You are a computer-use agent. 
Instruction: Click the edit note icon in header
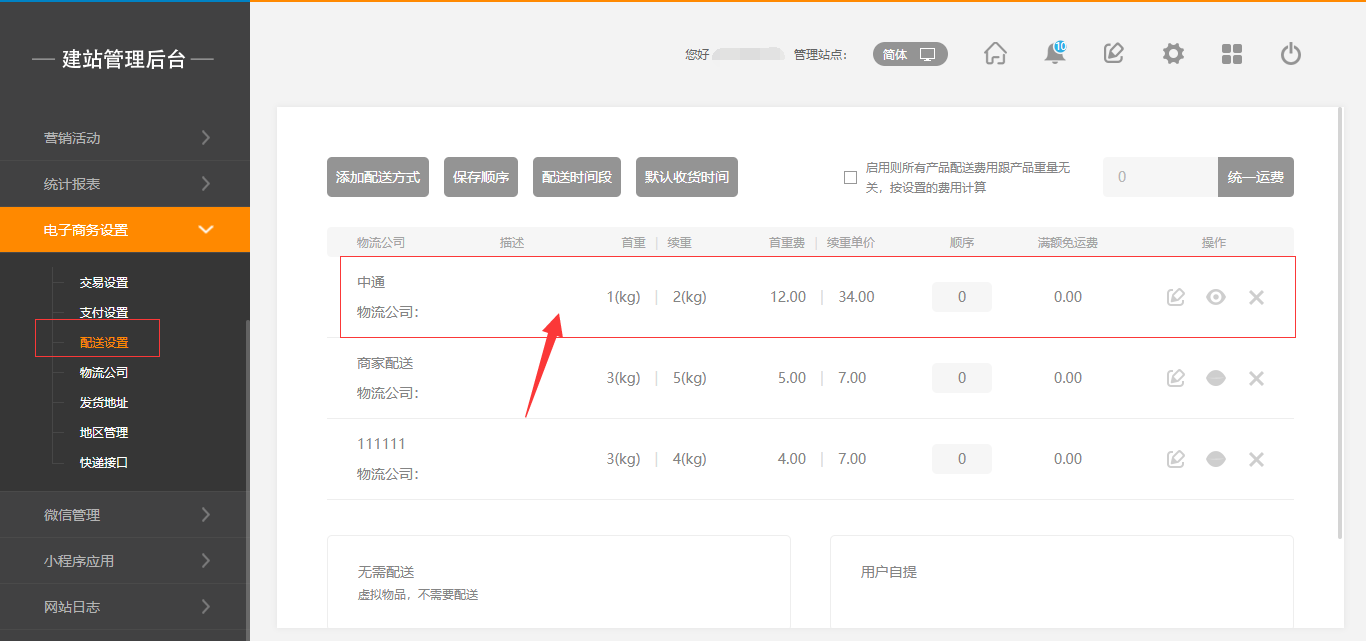[1114, 54]
